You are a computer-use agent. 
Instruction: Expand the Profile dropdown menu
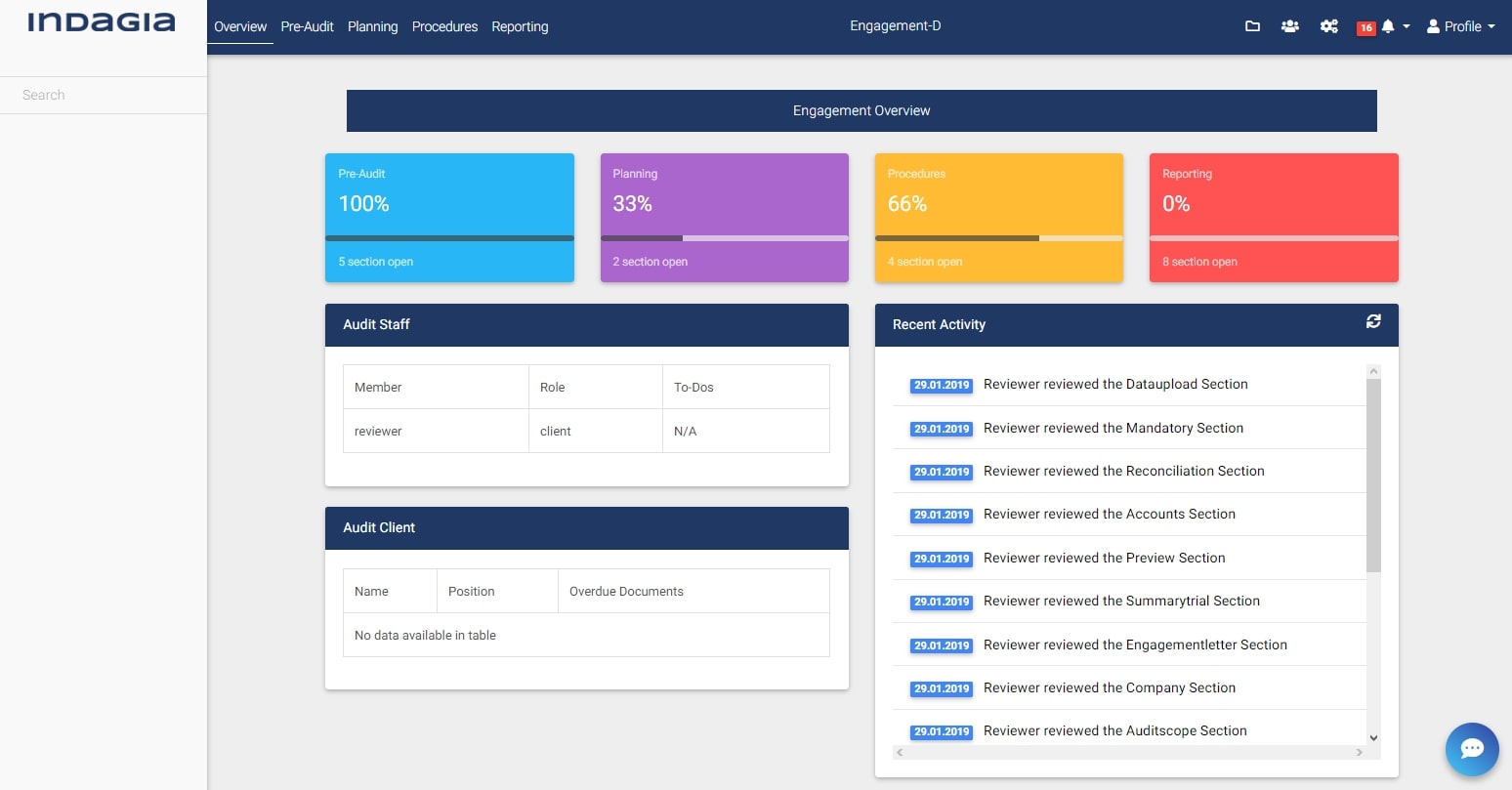click(1461, 26)
